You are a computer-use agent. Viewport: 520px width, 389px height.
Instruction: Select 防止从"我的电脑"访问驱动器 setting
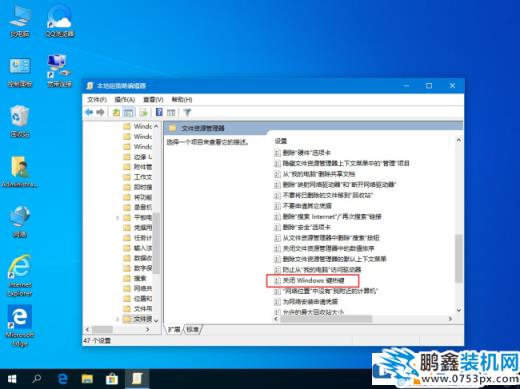[318, 269]
